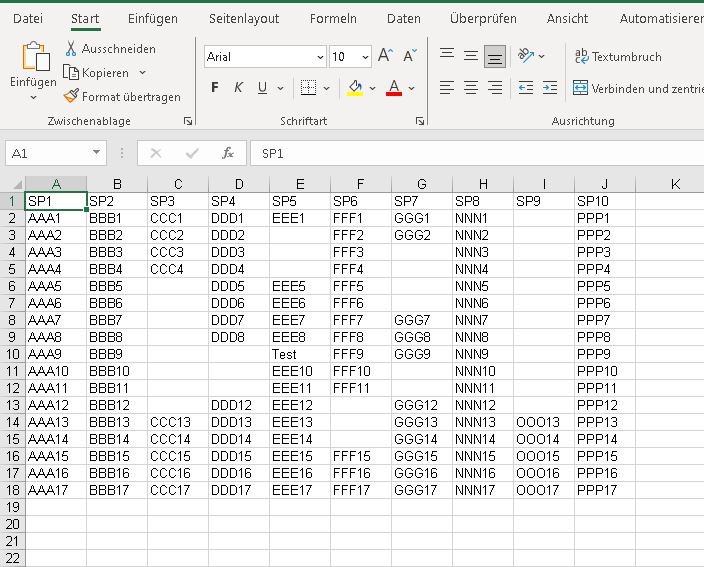Click the Textumbruch button
Screen dimensions: 704x567
coord(617,57)
